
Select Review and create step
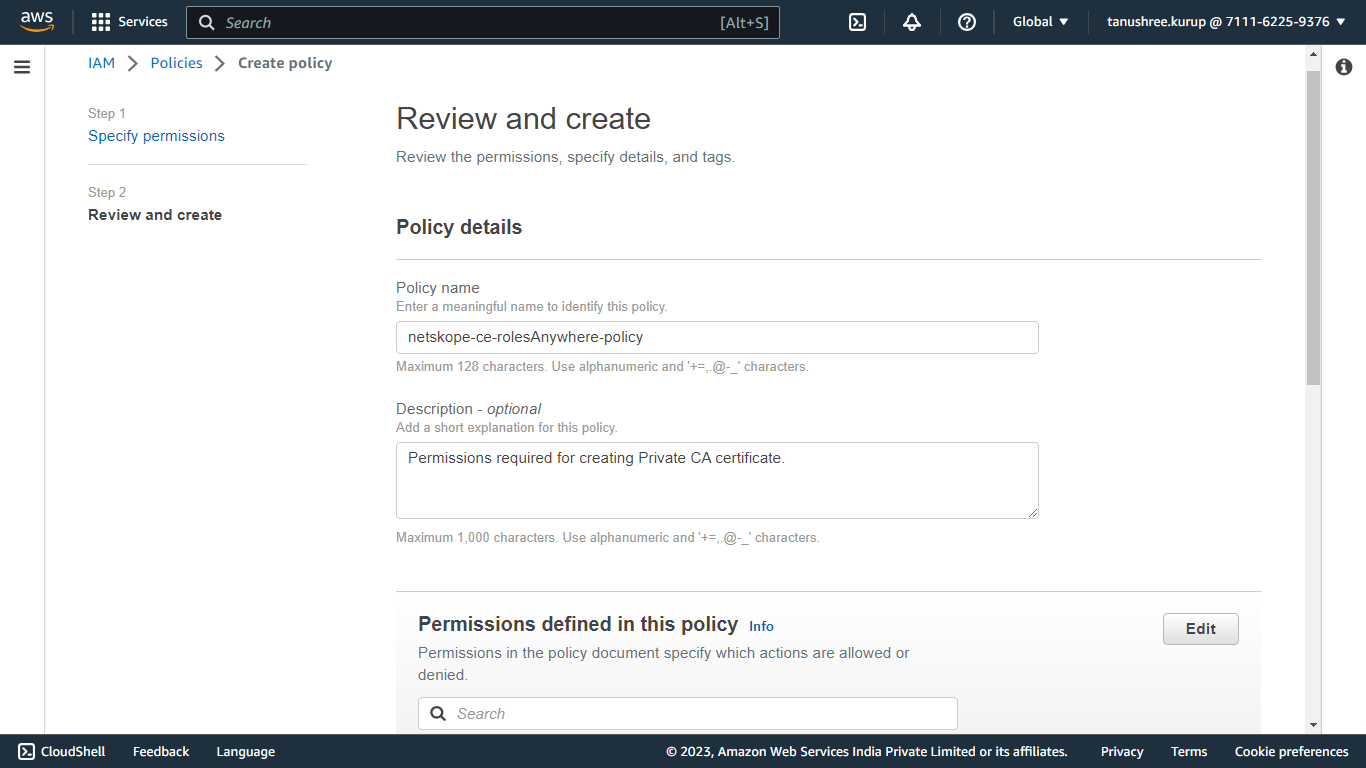[155, 215]
